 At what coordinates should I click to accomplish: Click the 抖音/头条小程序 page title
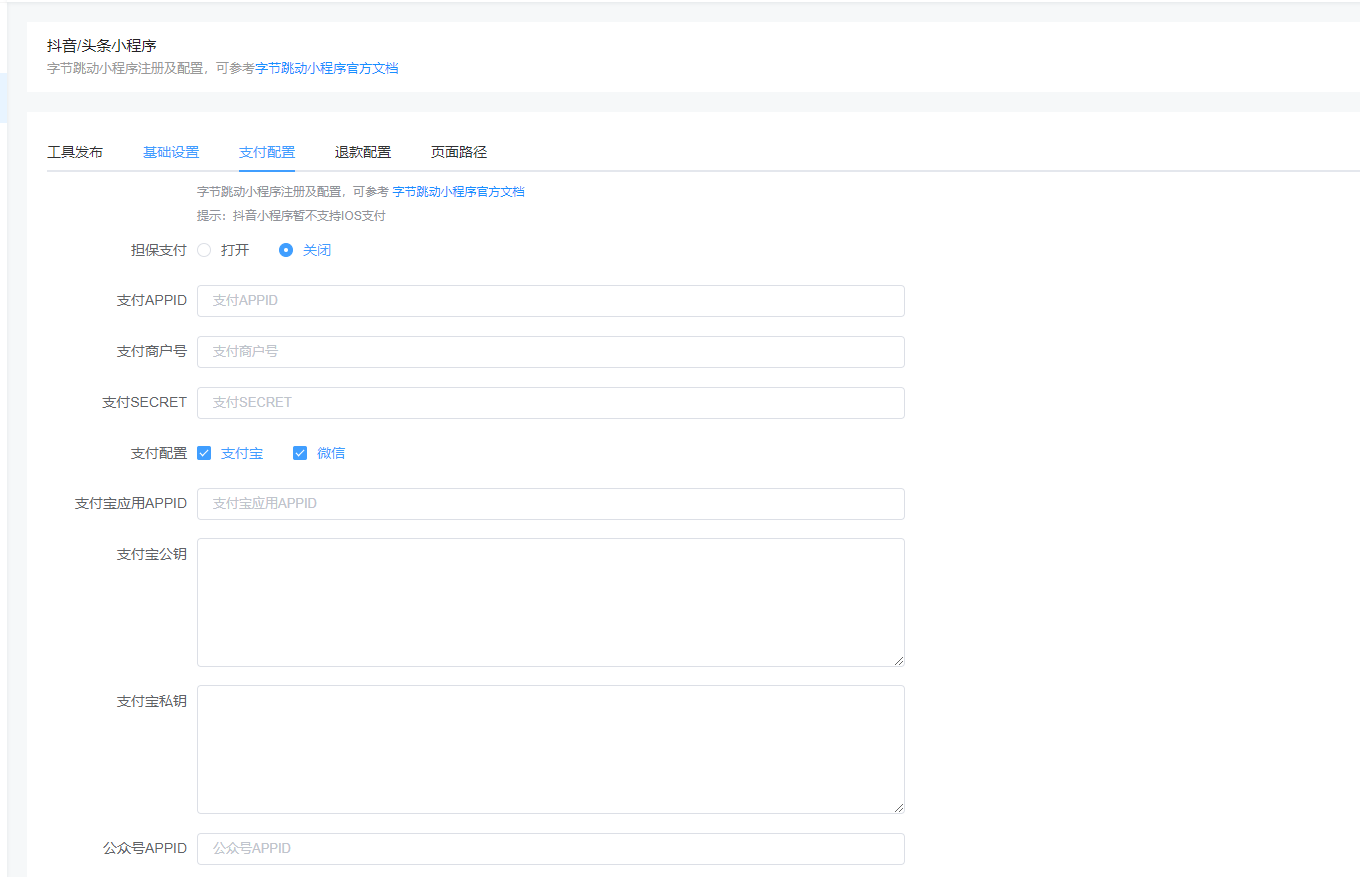(x=102, y=46)
